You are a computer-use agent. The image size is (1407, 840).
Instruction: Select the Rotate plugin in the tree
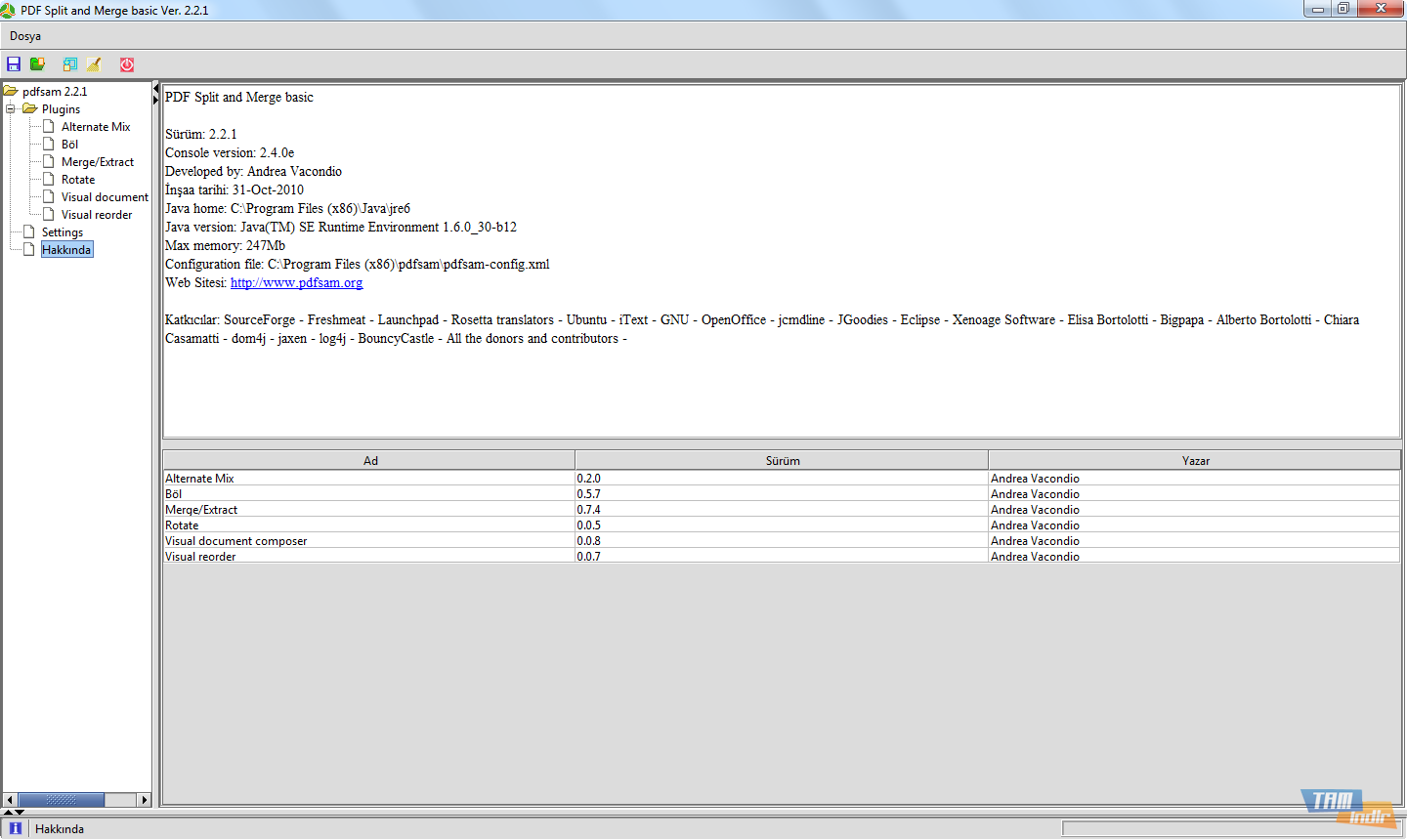pos(78,180)
